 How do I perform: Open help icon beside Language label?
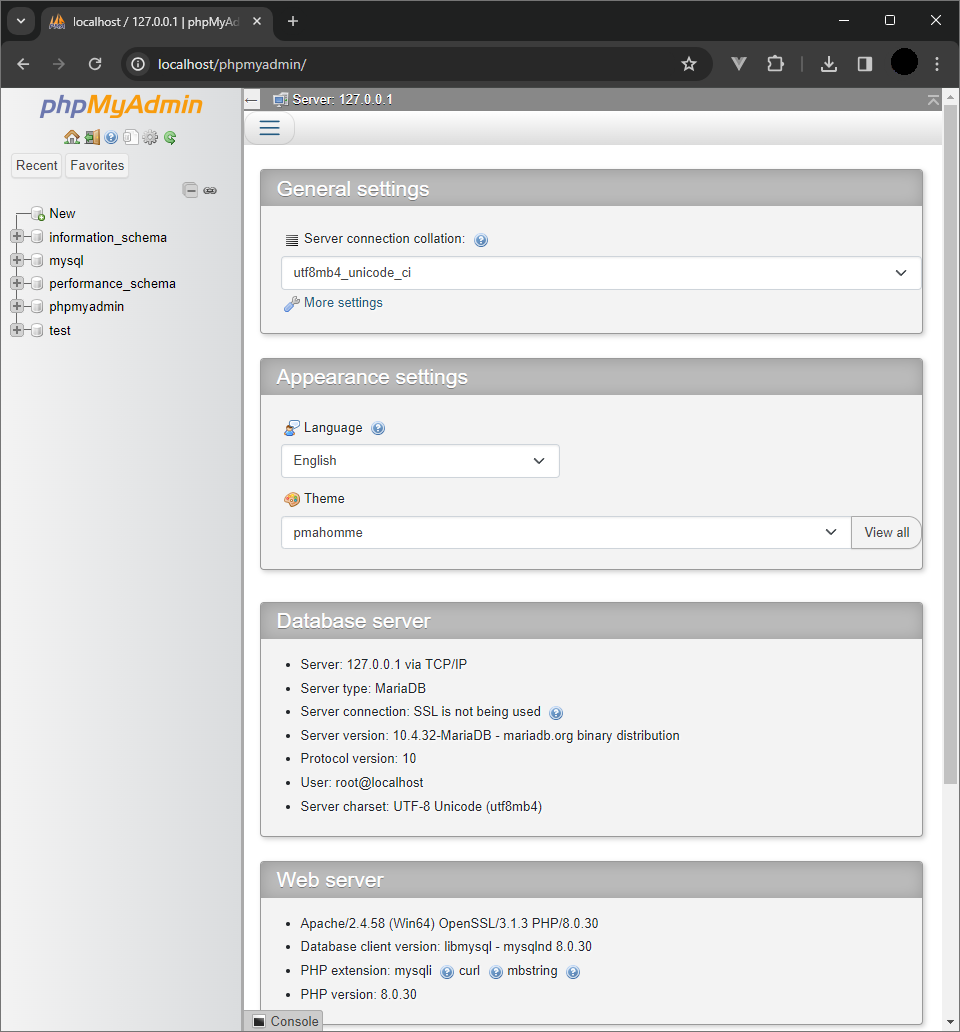tap(378, 428)
